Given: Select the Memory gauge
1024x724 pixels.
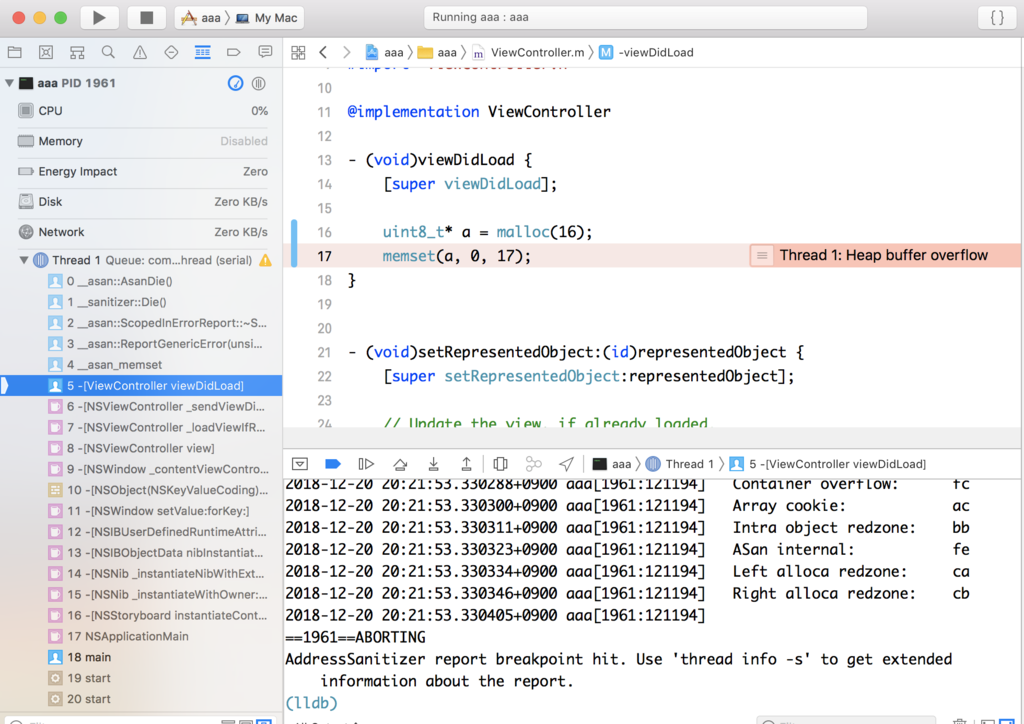Looking at the screenshot, I should point(142,141).
